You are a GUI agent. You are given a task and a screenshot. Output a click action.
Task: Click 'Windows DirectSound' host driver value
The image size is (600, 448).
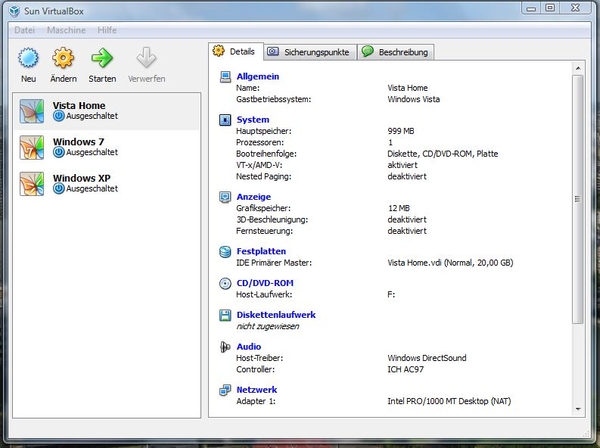point(427,358)
